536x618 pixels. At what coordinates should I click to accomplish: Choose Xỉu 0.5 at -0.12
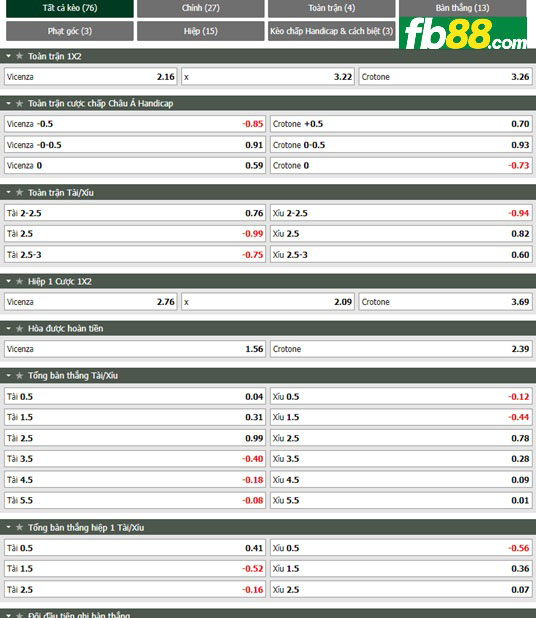pos(401,396)
